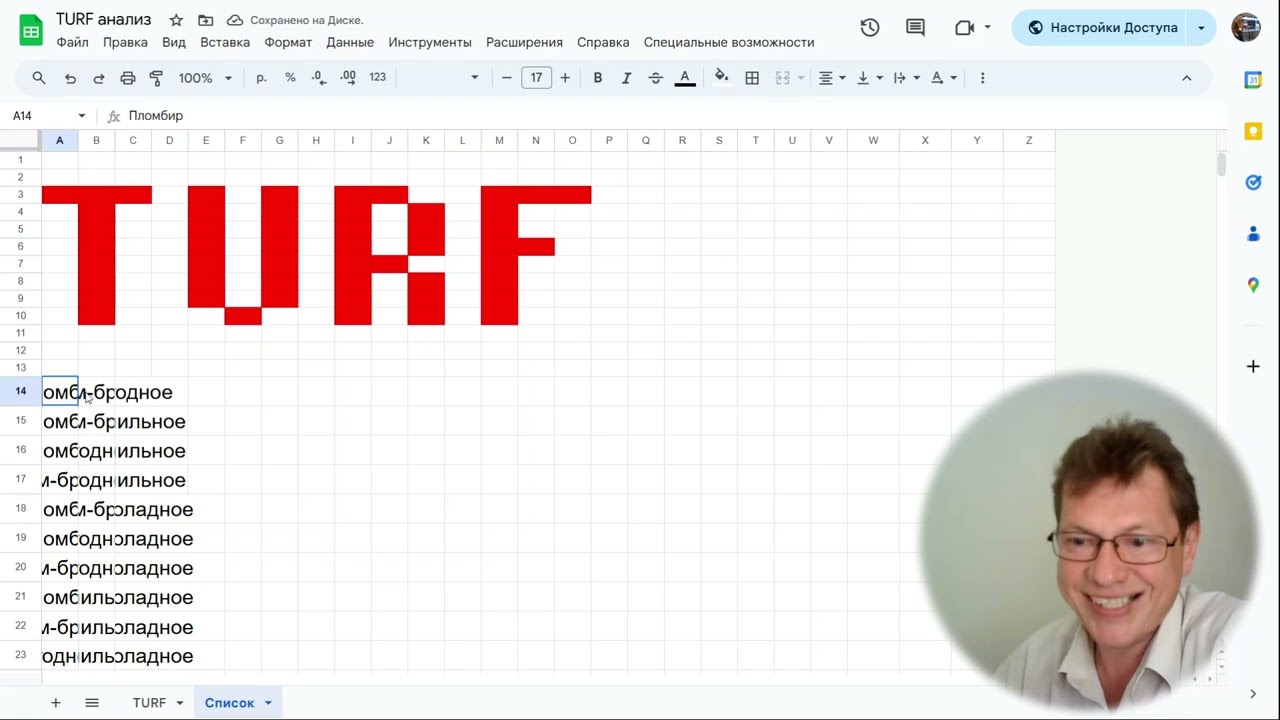Viewport: 1280px width, 720px height.
Task: Open the Вид menu
Action: (174, 42)
